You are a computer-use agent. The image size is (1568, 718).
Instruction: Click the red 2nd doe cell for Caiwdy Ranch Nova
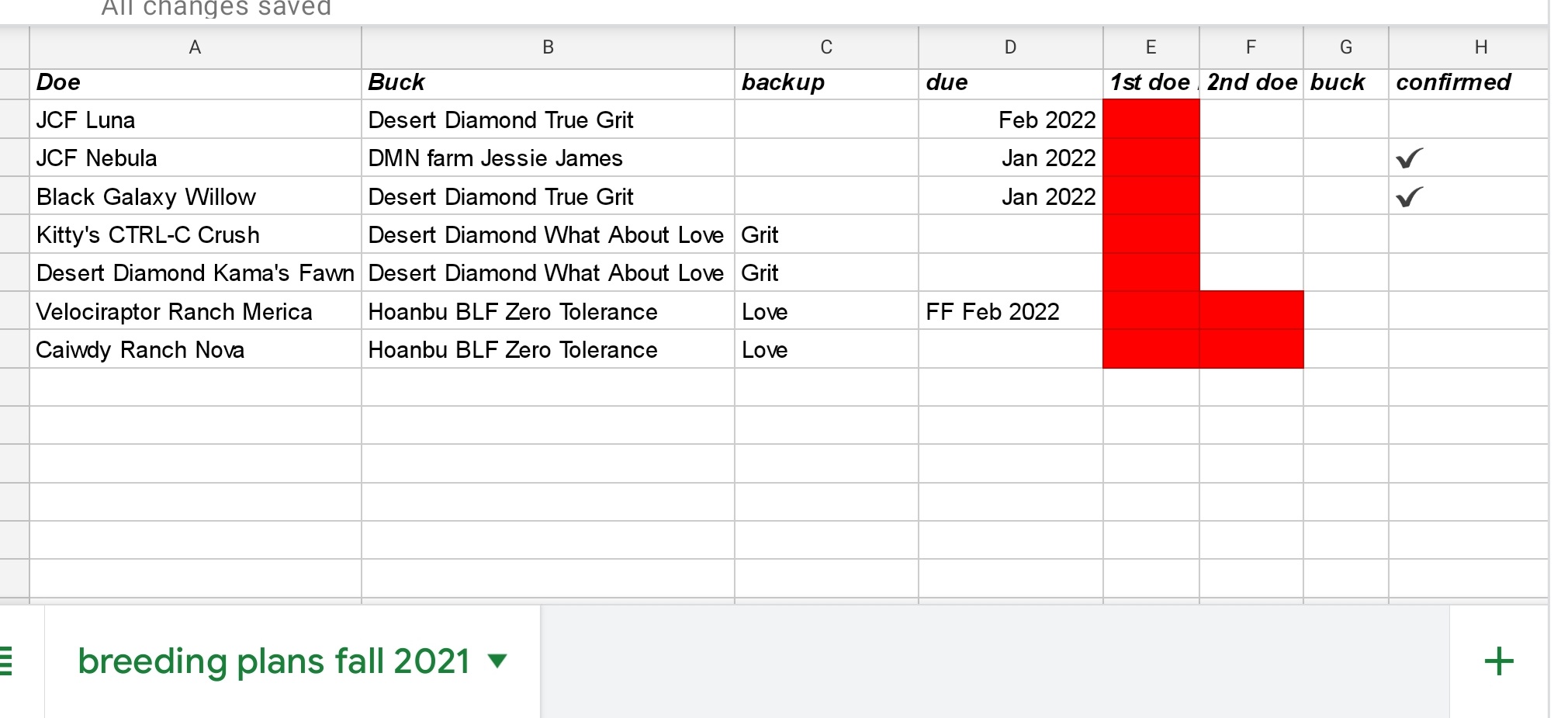click(x=1251, y=349)
